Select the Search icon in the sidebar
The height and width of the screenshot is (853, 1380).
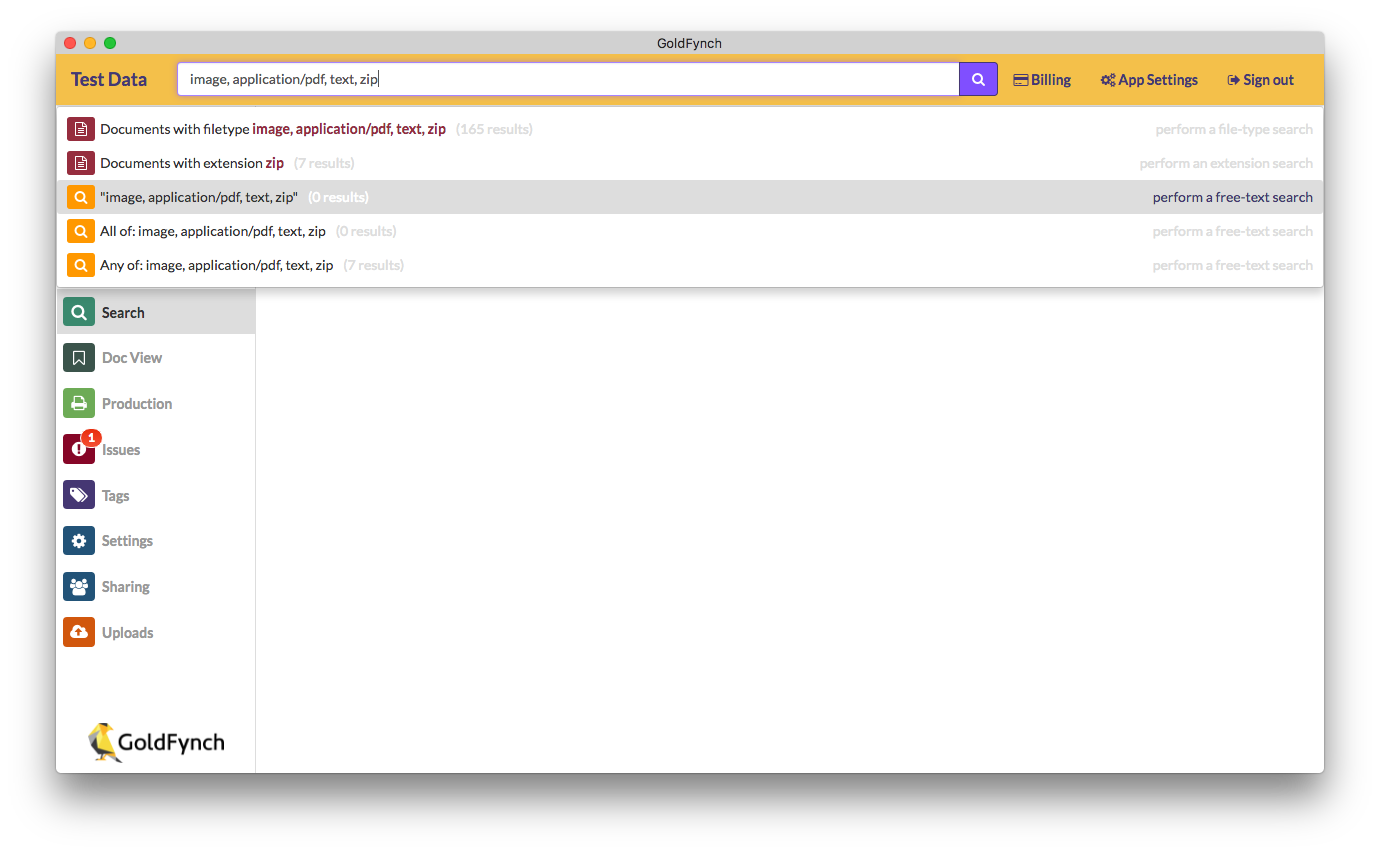(78, 311)
